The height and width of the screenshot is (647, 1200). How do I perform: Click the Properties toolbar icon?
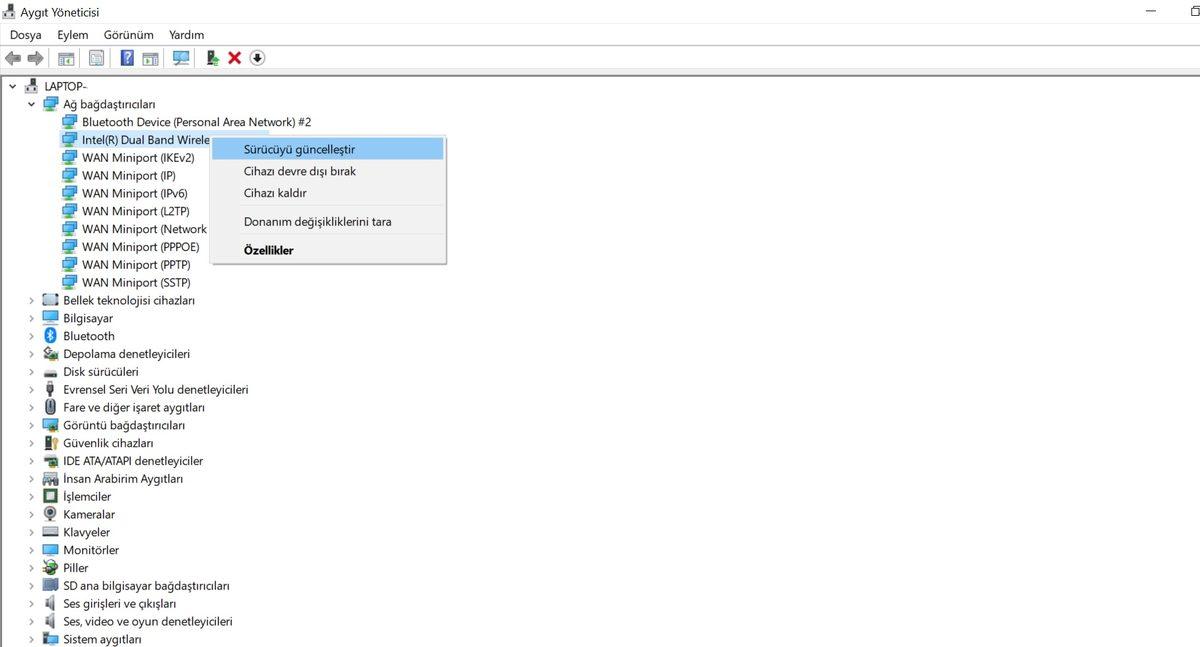(x=96, y=57)
